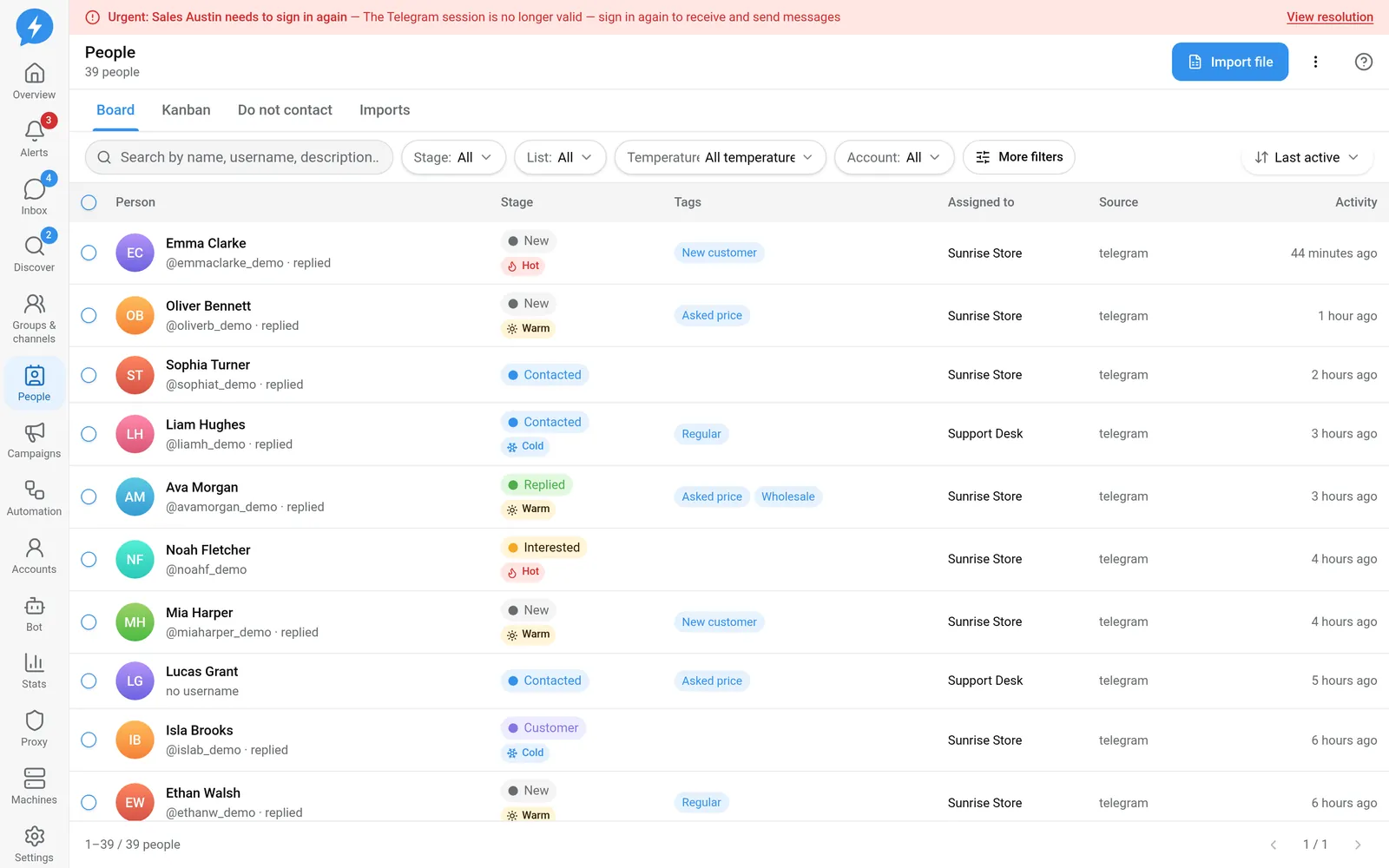1389x868 pixels.
Task: Go to the next page arrow
Action: click(1358, 845)
